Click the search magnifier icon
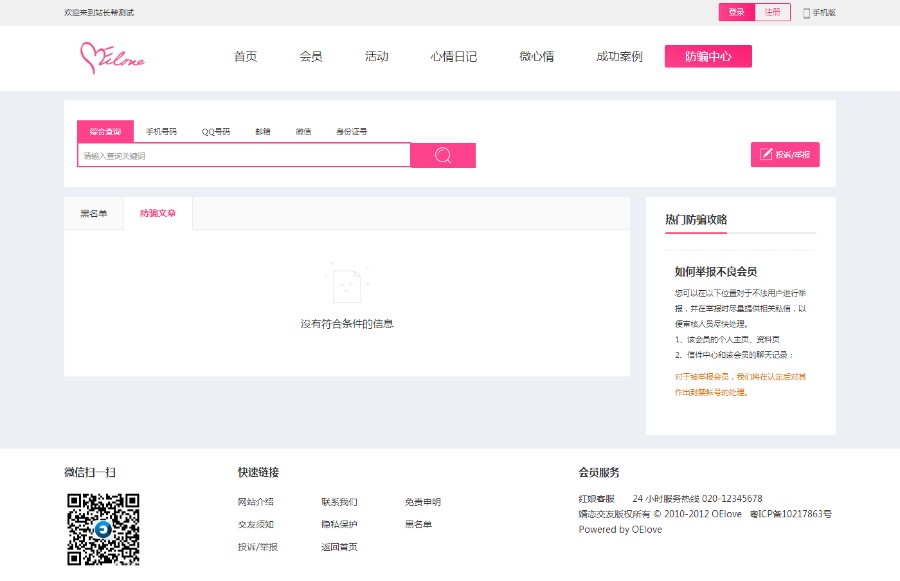Viewport: 900px width, 581px height. click(x=441, y=155)
